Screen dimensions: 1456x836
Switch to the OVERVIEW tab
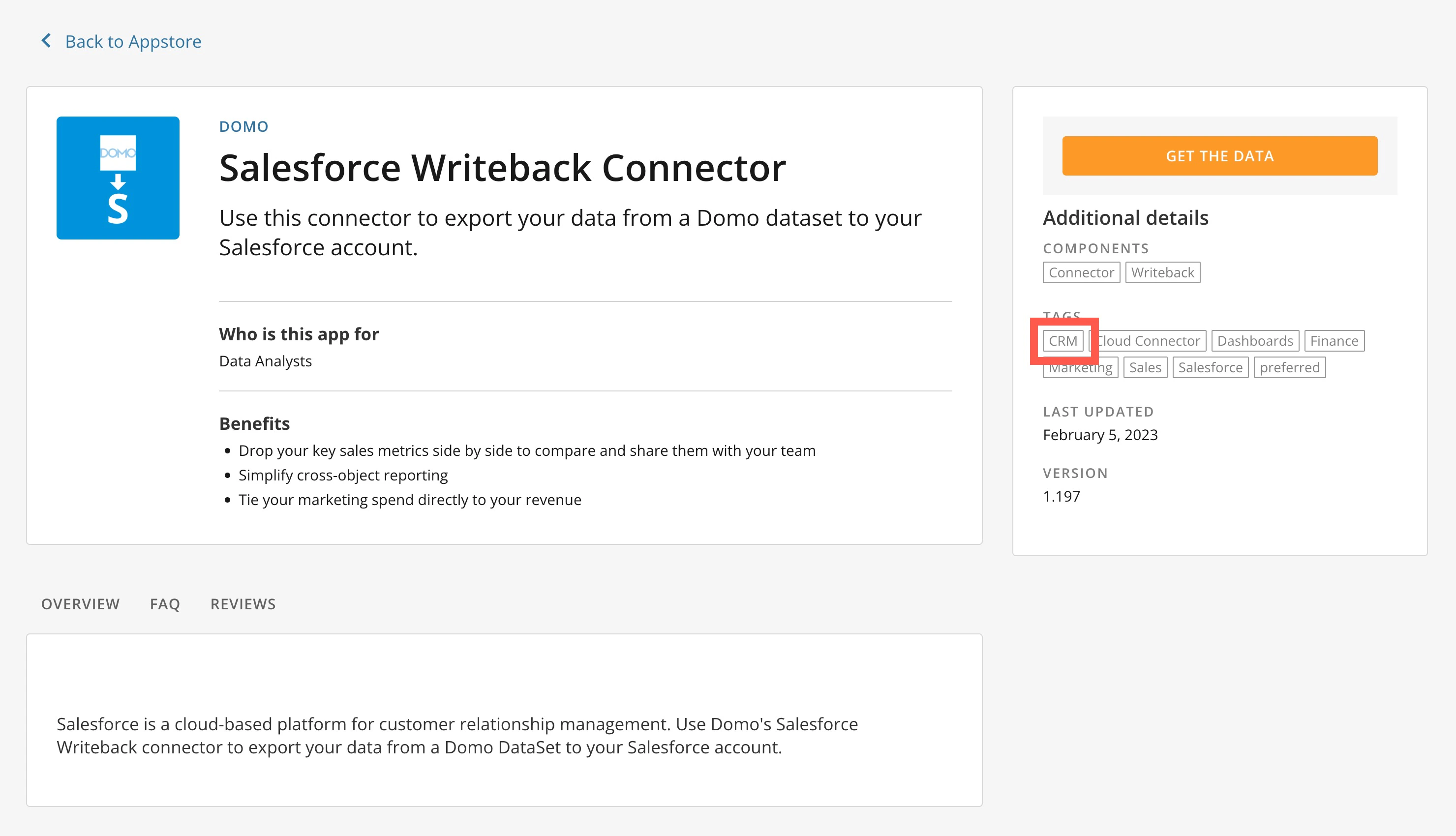[80, 604]
